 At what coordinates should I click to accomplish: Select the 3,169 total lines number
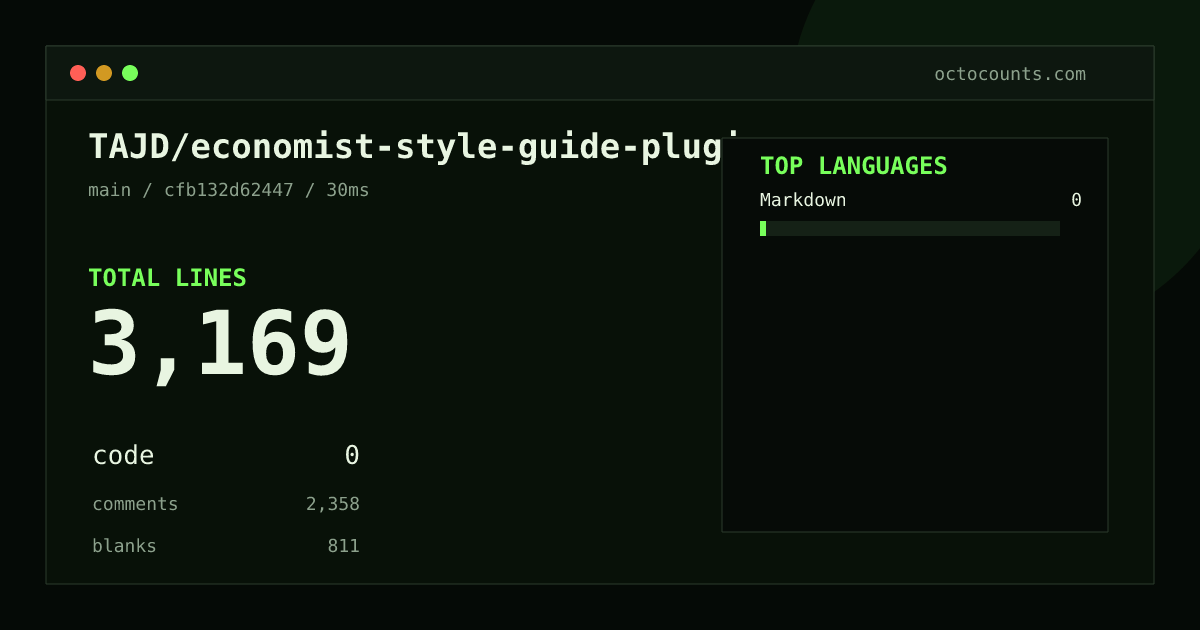pos(220,343)
